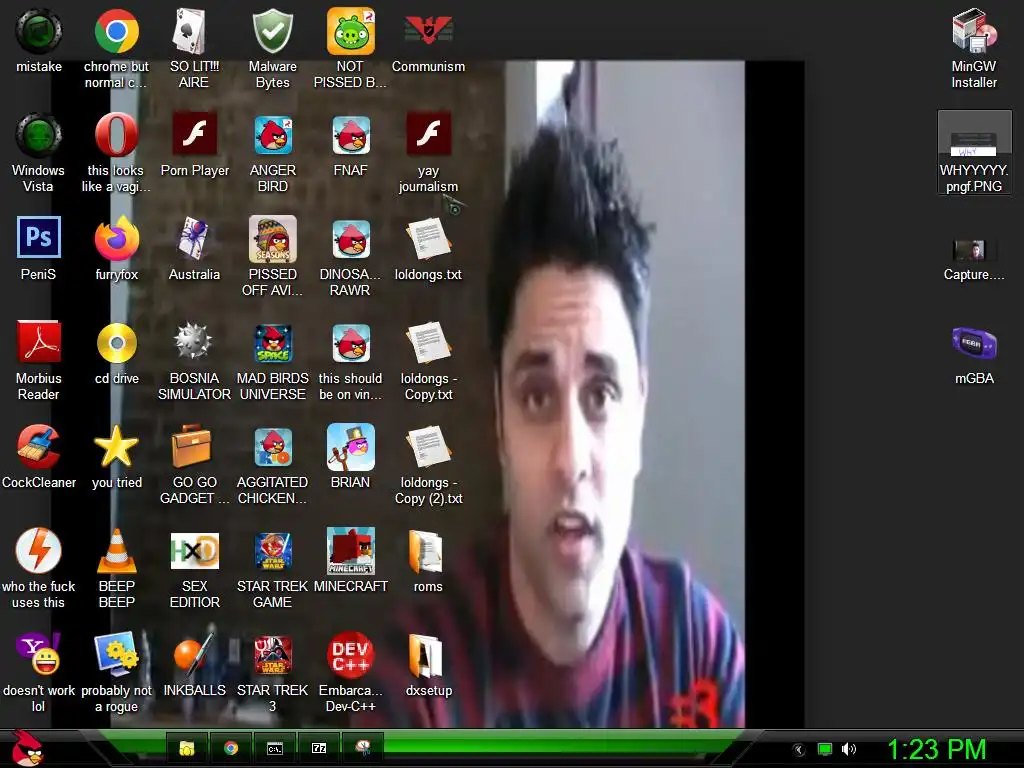
Task: Open the MAD BIRDS UNIVERSE Space icon
Action: click(272, 344)
